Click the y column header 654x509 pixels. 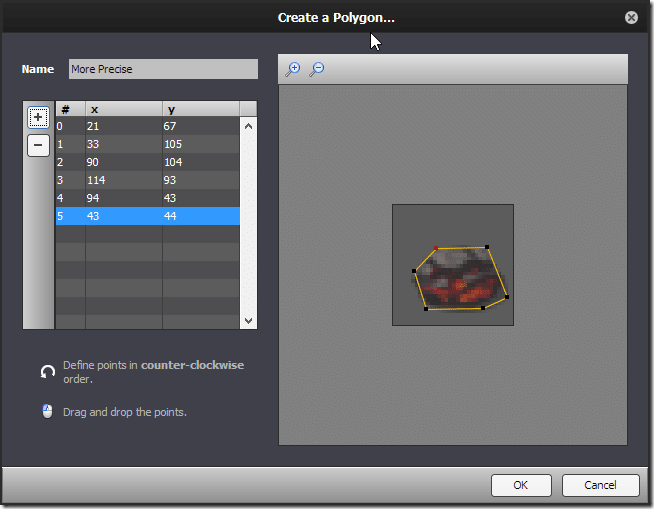click(201, 109)
